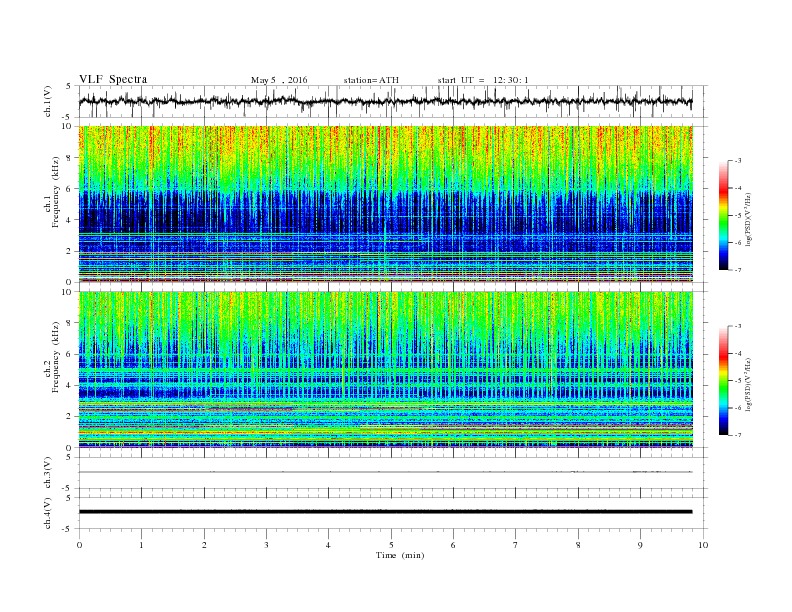The width and height of the screenshot is (792, 612).
Task: Click the "start UT = 12:30:1" text
Action: coord(483,80)
